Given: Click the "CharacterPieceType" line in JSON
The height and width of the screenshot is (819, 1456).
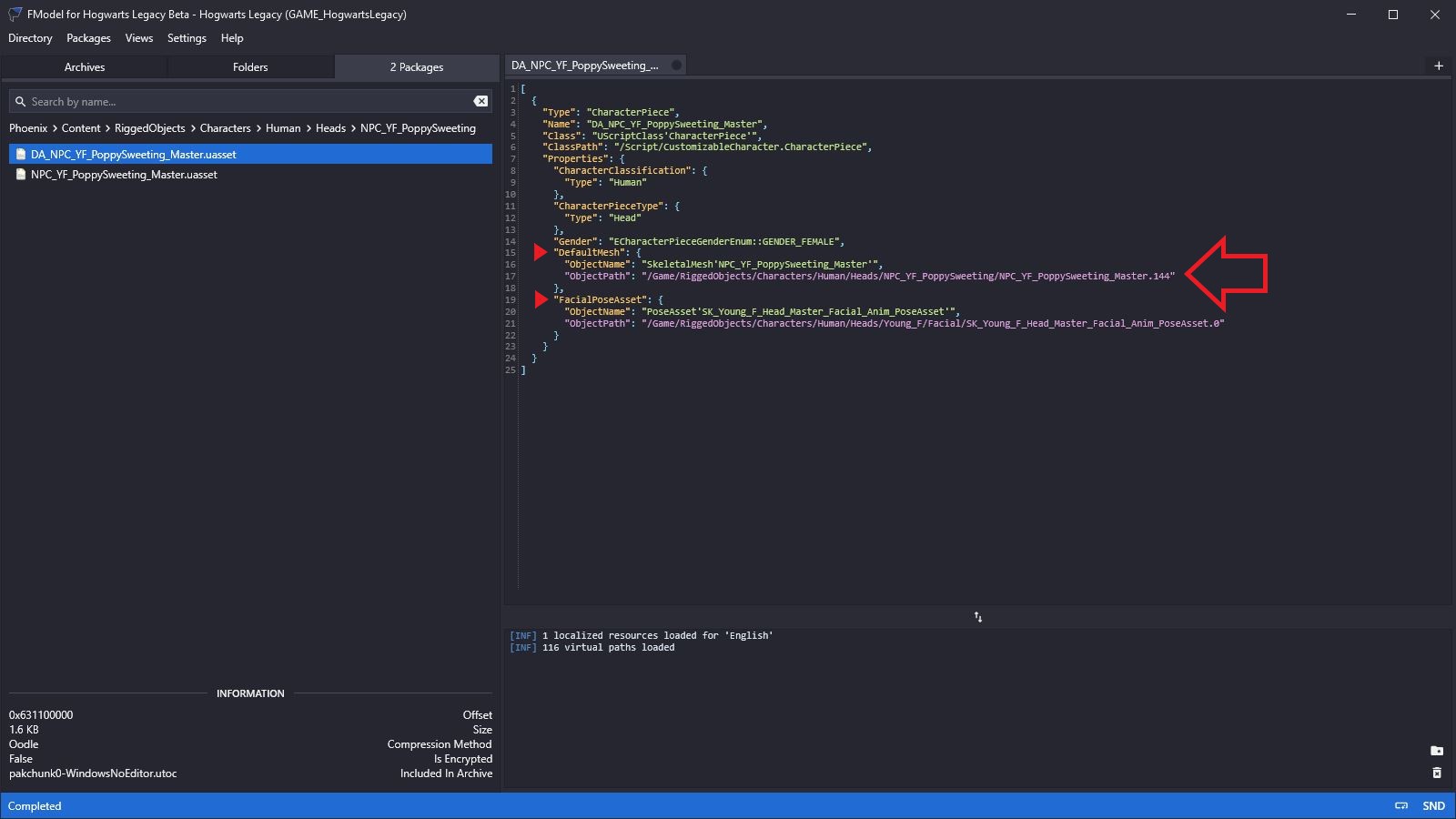Looking at the screenshot, I should (616, 207).
